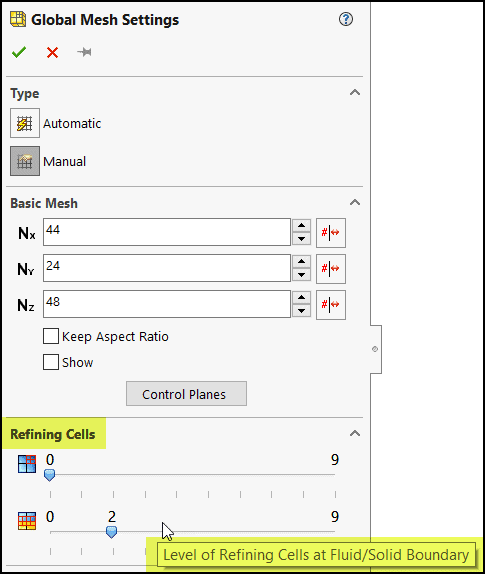Select the Manual mesh type

pos(25,161)
